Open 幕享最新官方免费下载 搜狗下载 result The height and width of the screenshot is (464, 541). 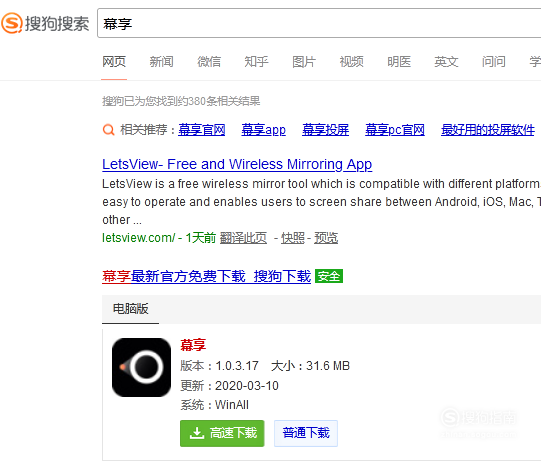(206, 276)
